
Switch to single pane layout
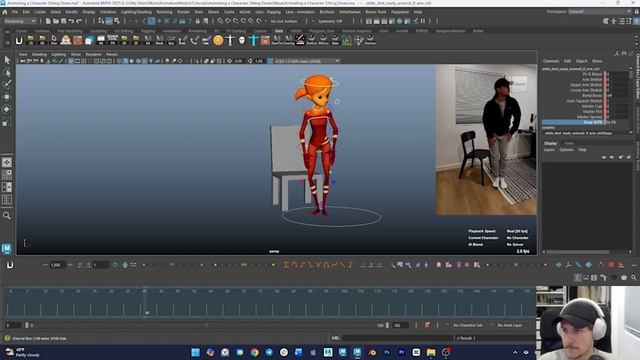7,162
